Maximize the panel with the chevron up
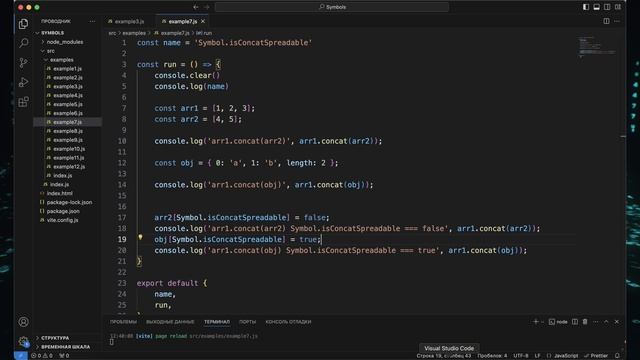This screenshot has height=360, width=640. coord(606,322)
